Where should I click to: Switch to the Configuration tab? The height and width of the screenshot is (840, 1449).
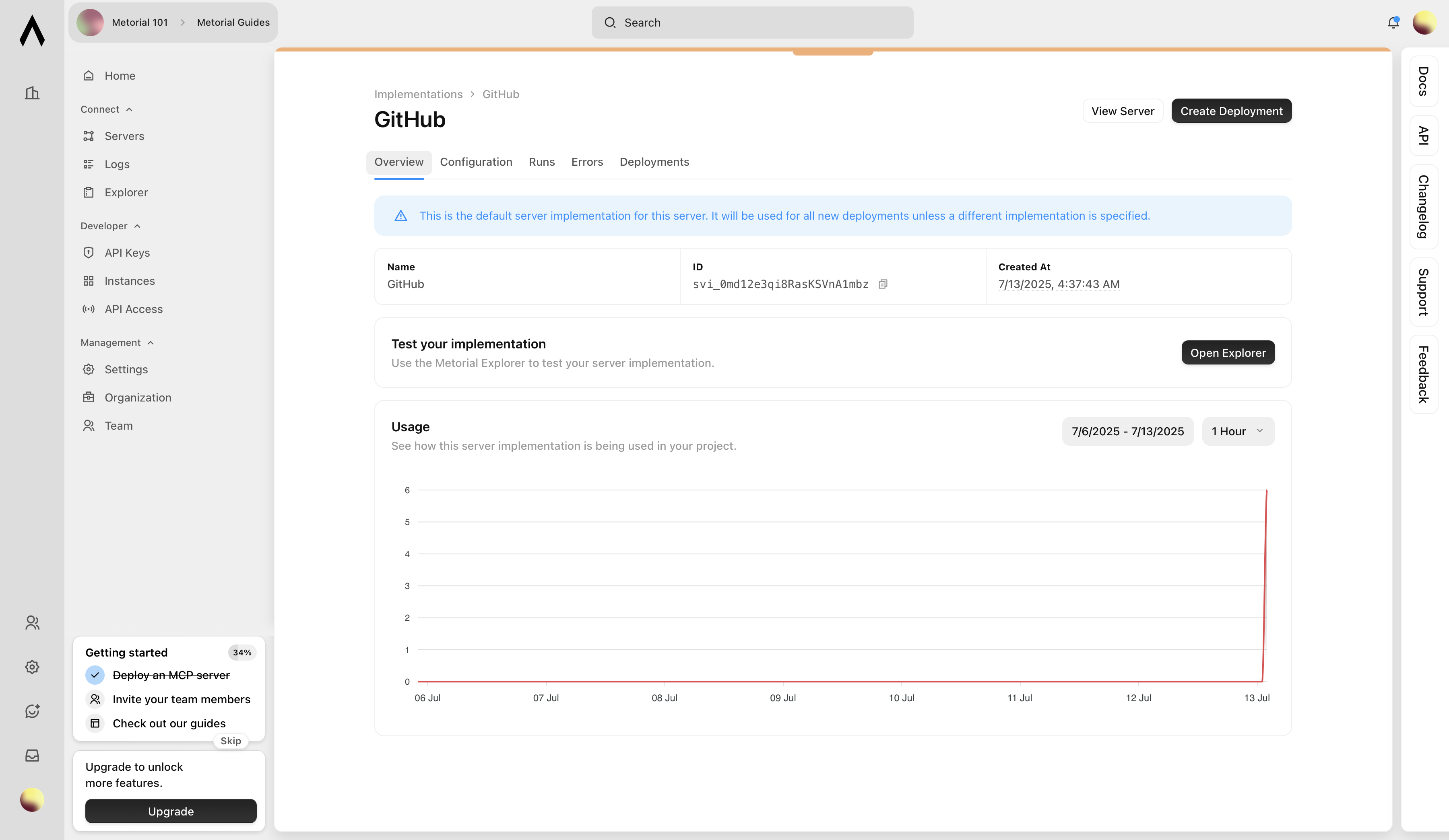click(x=476, y=162)
